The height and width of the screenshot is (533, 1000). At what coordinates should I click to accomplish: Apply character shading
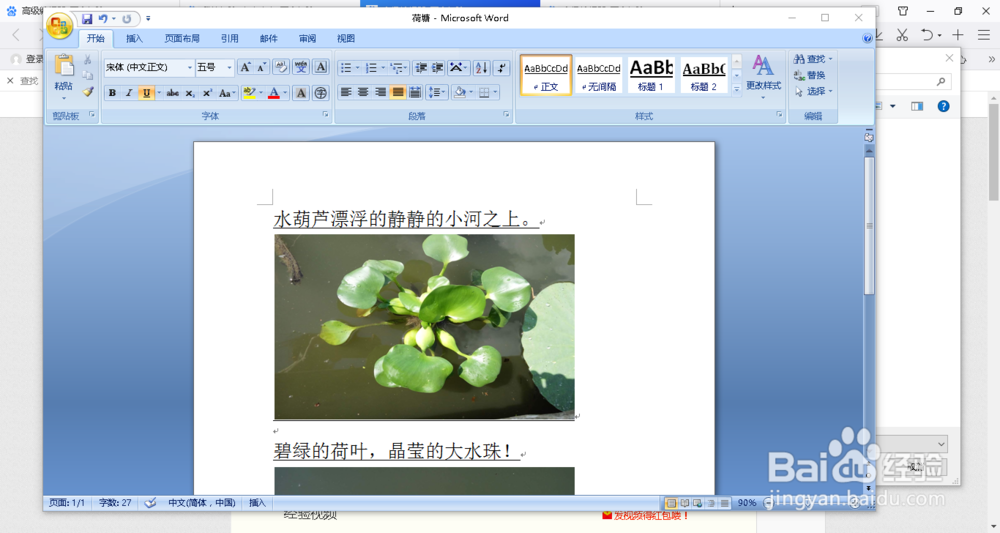point(301,93)
